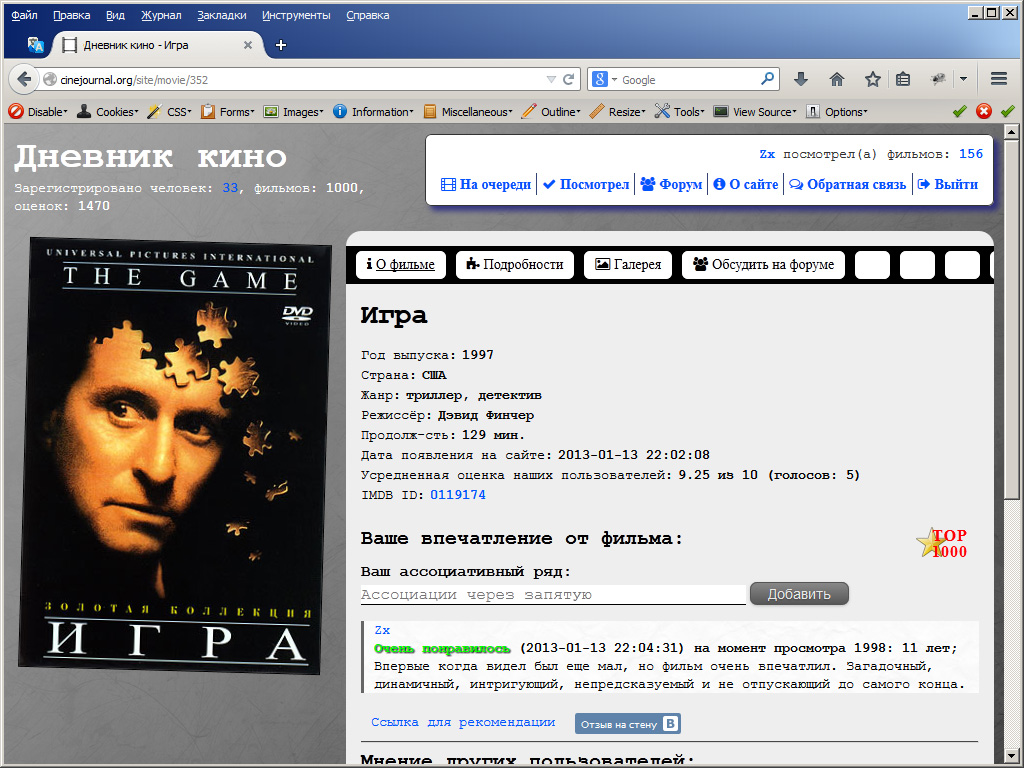Open the Firefox downloads arrow icon

(x=801, y=79)
